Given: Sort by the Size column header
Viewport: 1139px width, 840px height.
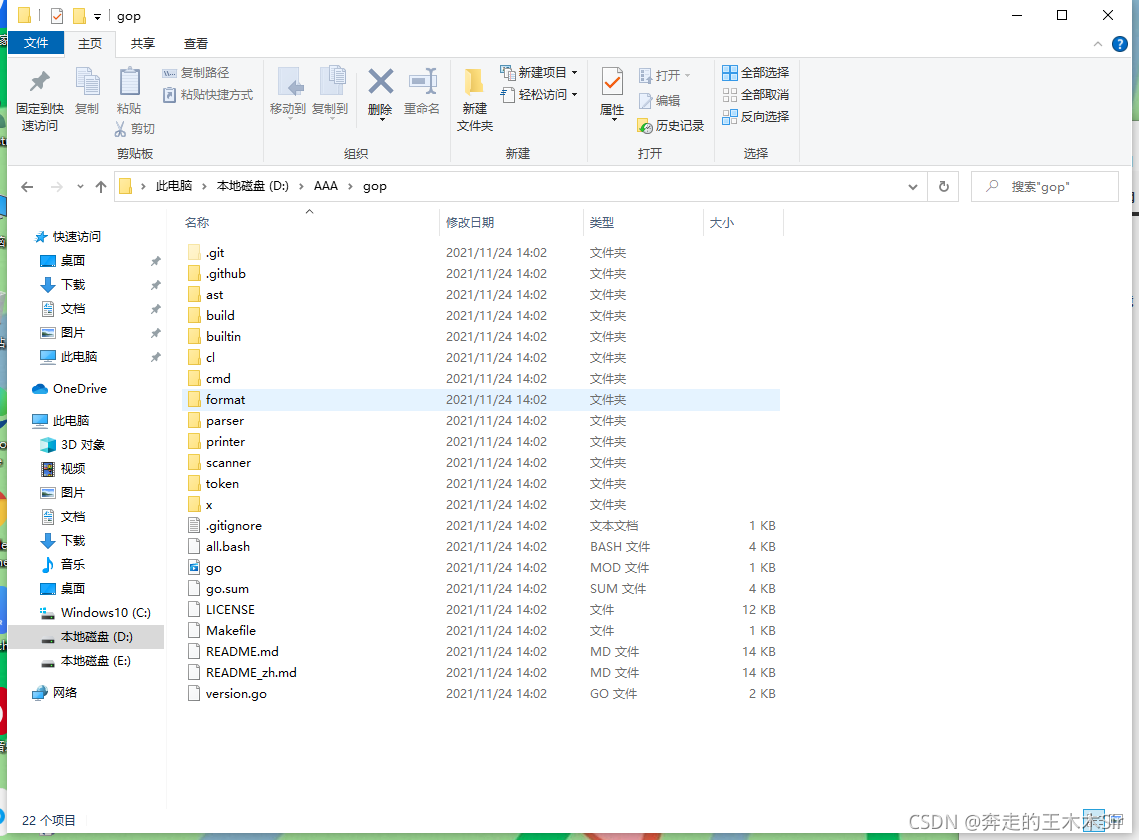Looking at the screenshot, I should coord(744,222).
